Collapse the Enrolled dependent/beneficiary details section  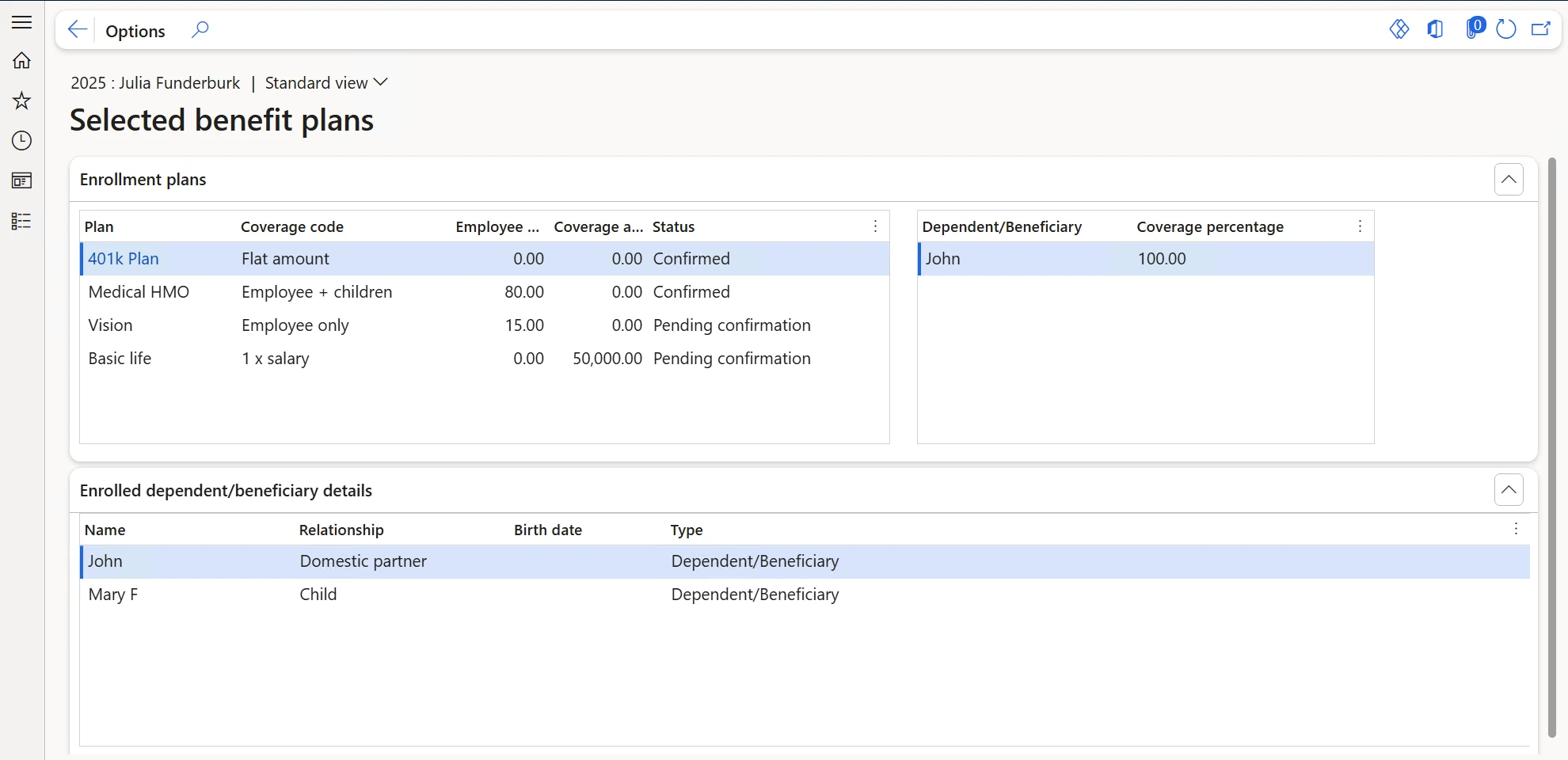coord(1509,489)
